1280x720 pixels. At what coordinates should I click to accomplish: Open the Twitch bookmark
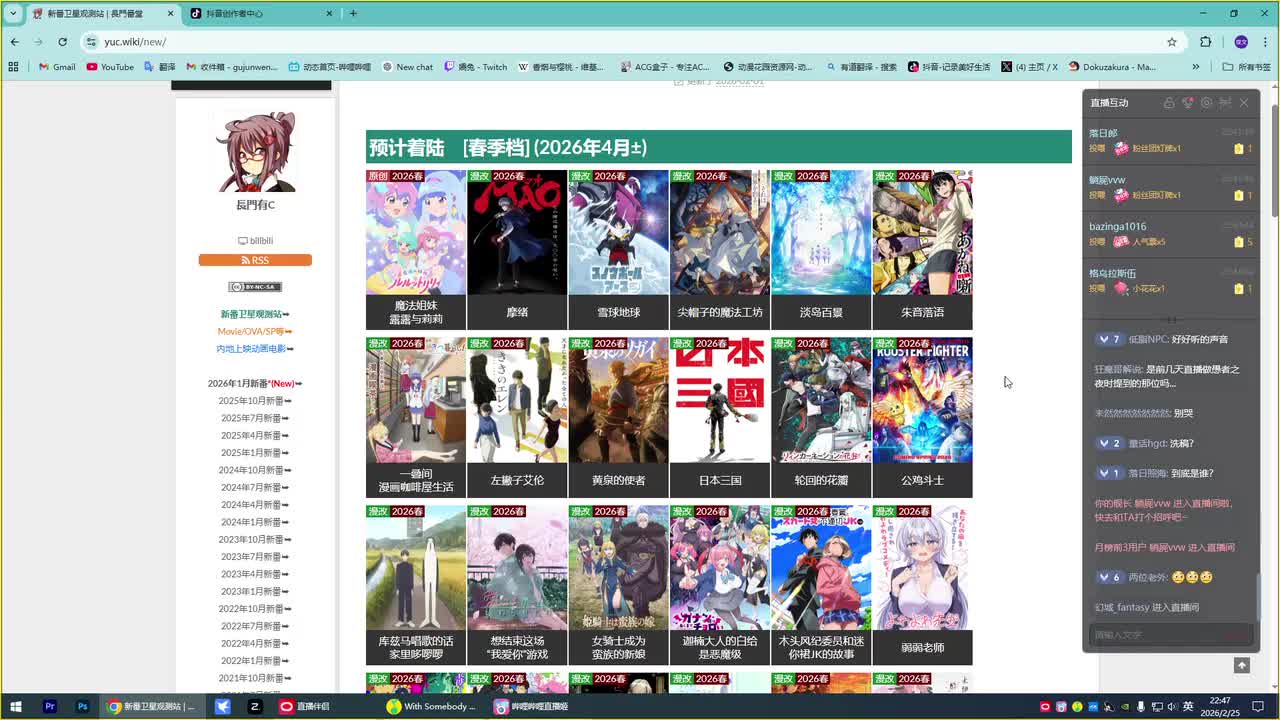pos(475,67)
